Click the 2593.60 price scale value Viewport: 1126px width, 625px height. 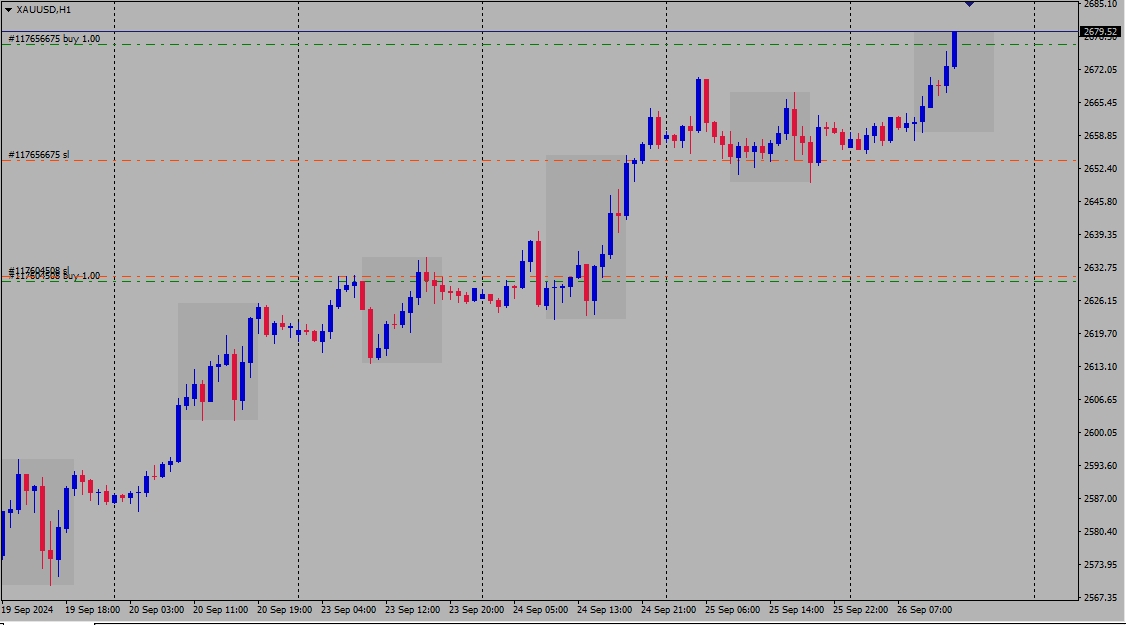(1100, 466)
